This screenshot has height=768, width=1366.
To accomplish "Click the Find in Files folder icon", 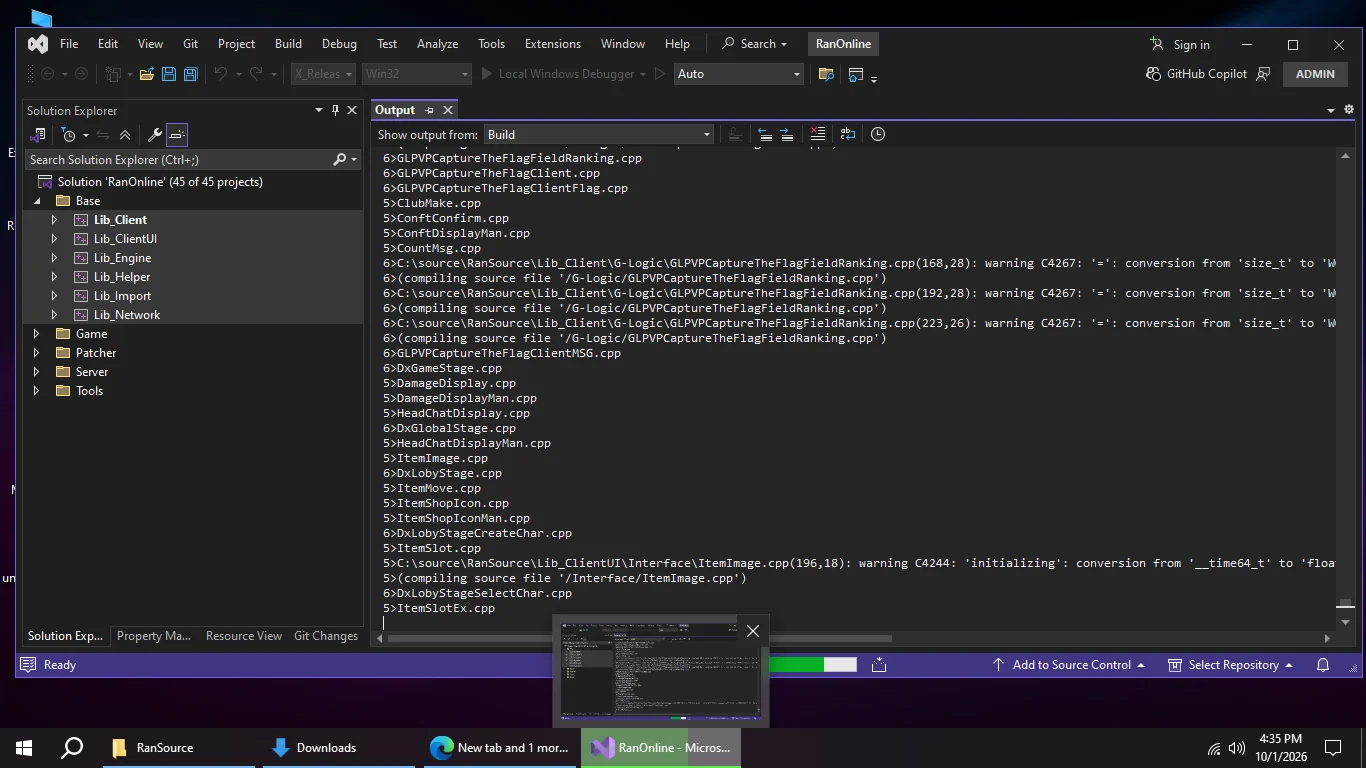I will [826, 74].
